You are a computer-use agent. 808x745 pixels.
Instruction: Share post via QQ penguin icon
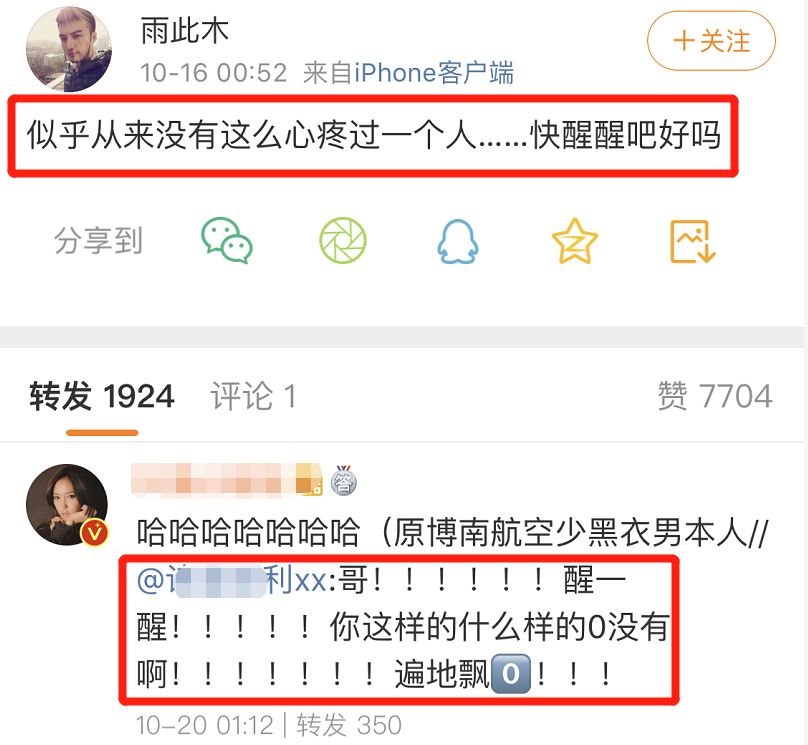tap(458, 241)
